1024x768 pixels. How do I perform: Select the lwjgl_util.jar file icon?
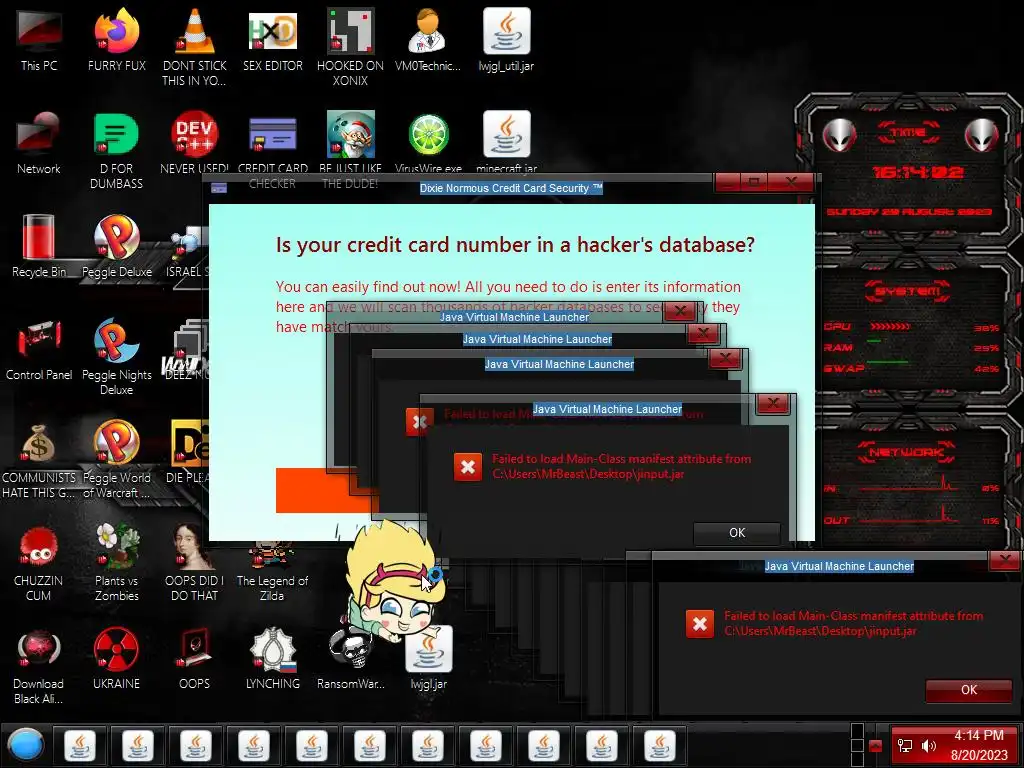(506, 40)
